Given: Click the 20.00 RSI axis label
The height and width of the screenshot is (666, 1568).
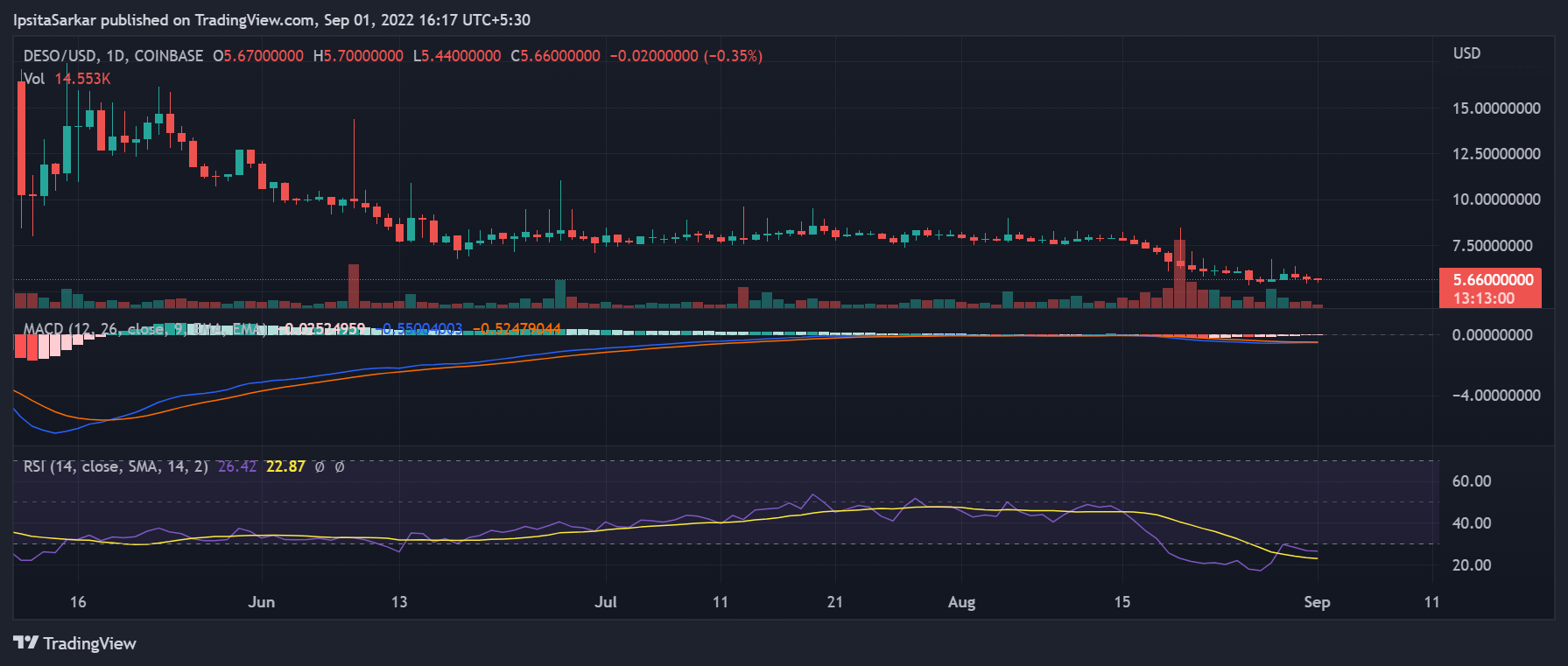Looking at the screenshot, I should tap(1472, 565).
